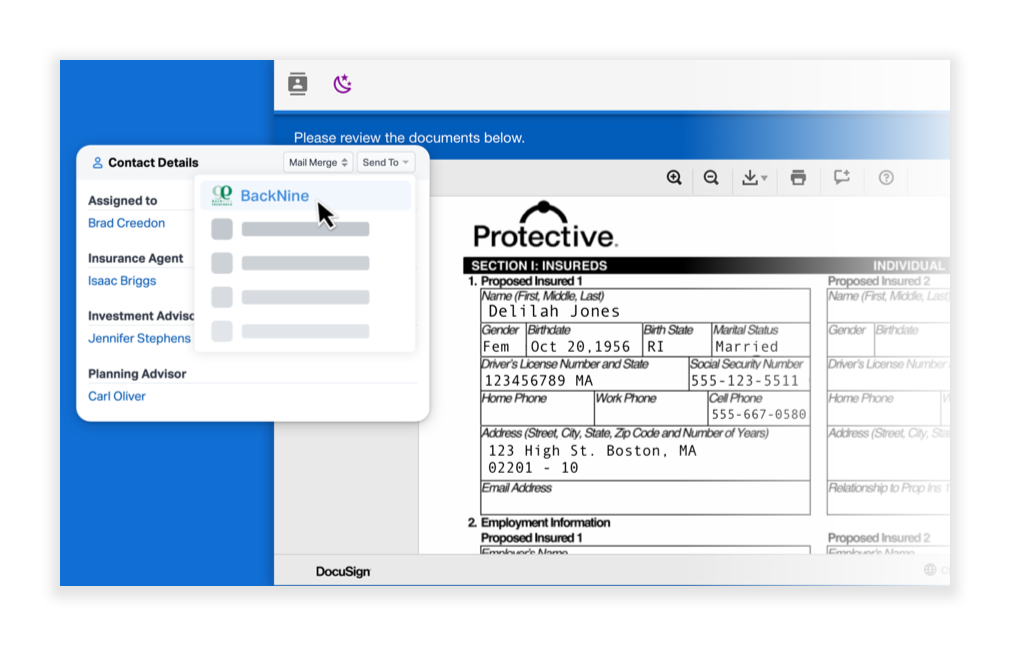Open the download options dropdown
1010x646 pixels.
754,178
